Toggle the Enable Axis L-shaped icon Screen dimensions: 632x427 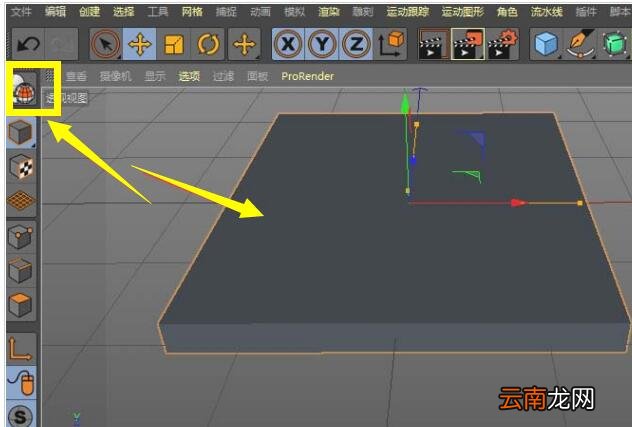tap(20, 349)
